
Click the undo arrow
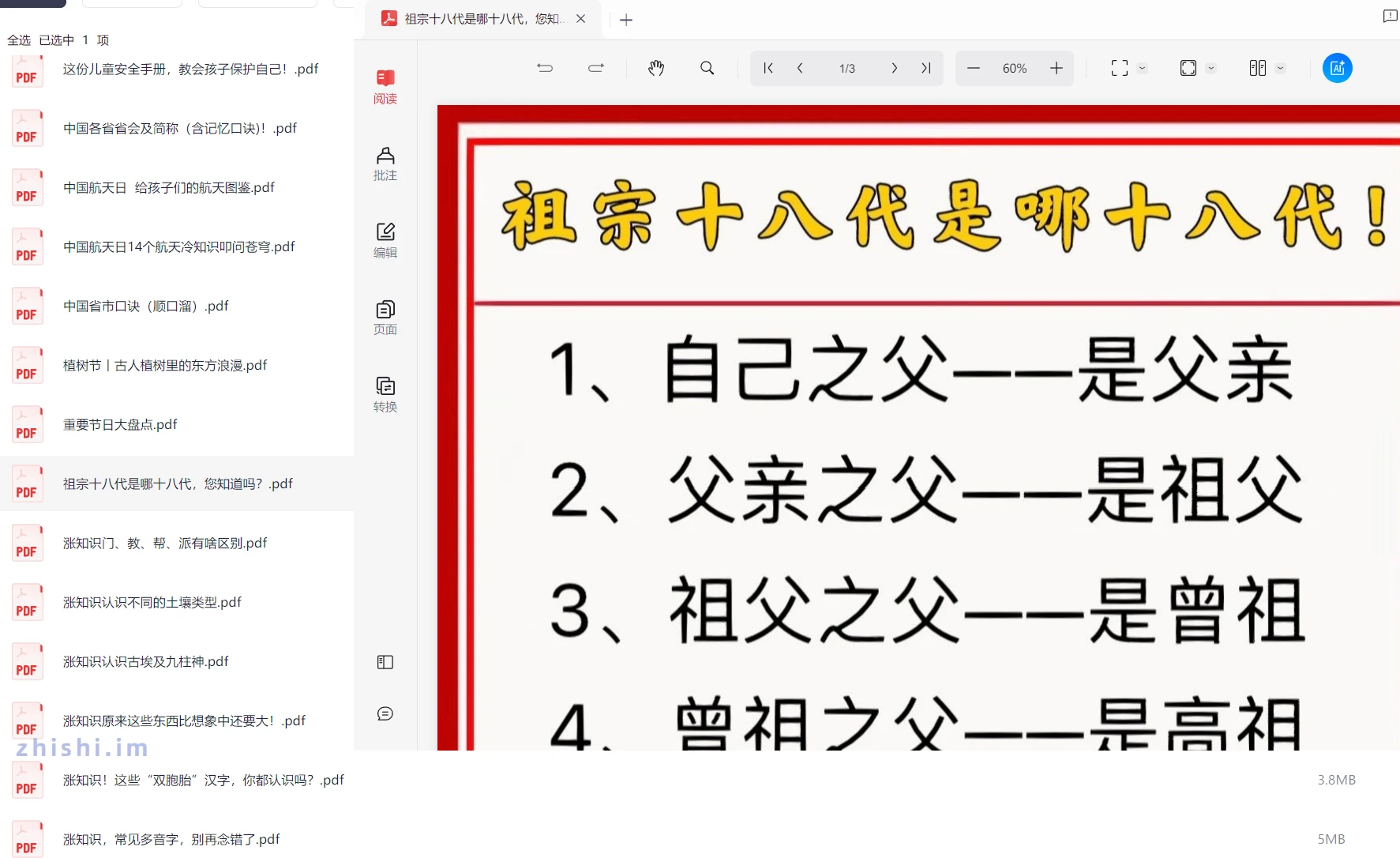[x=545, y=68]
